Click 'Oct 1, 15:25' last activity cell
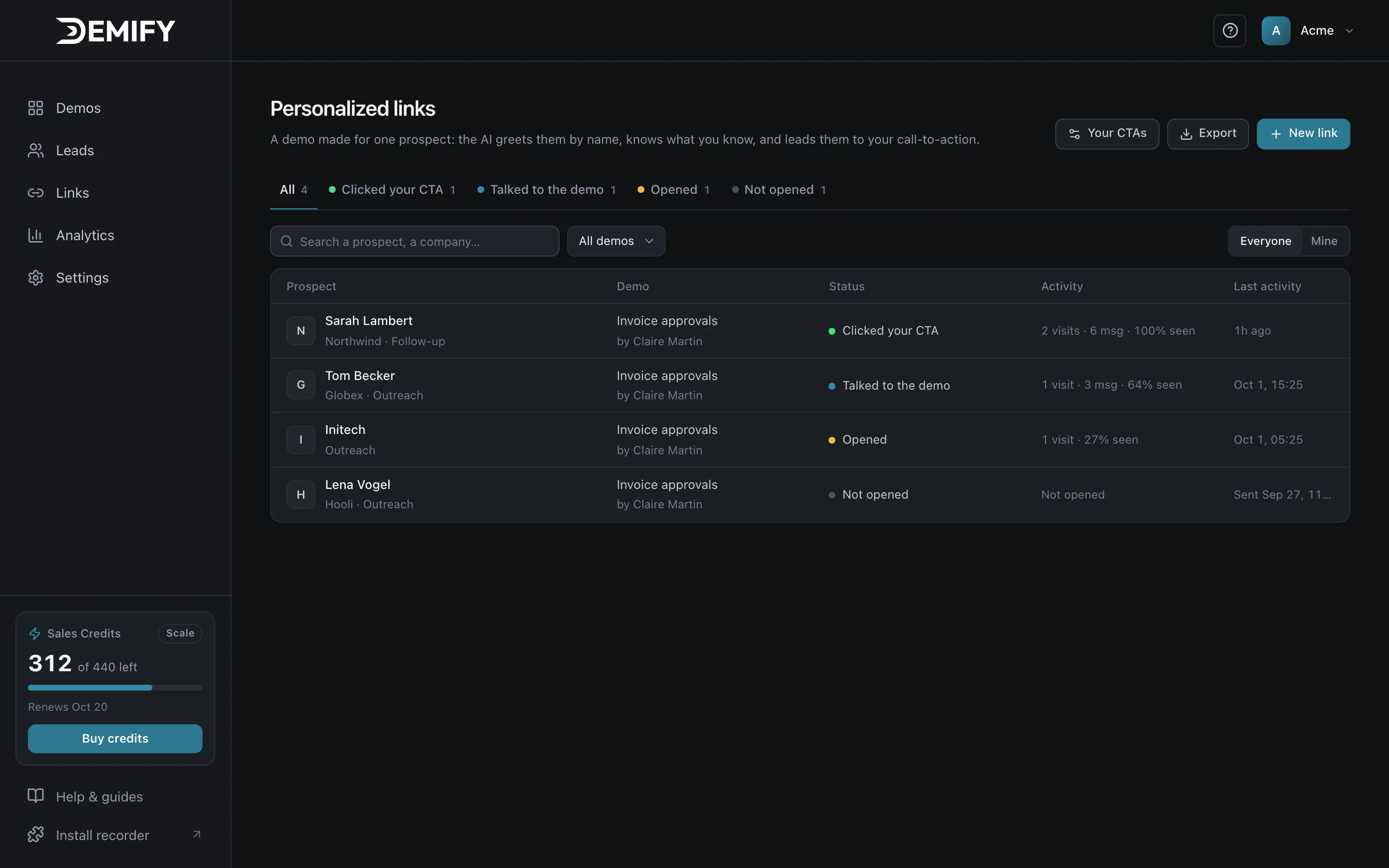 tap(1268, 385)
